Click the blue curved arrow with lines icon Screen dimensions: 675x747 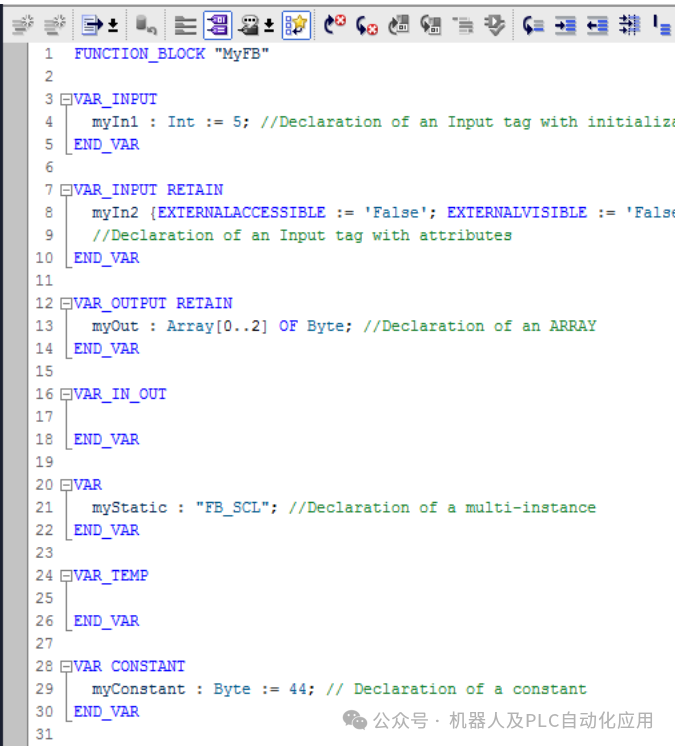point(533,25)
